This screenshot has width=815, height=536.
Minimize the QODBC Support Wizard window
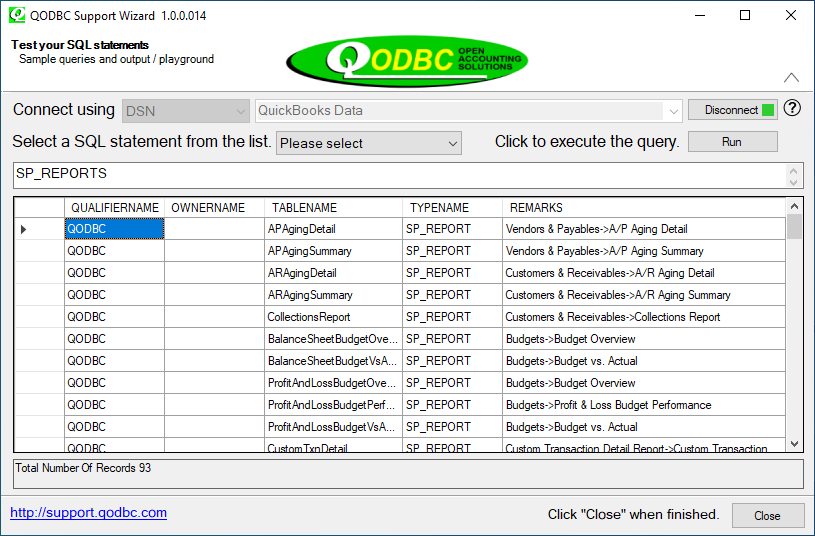pos(700,15)
